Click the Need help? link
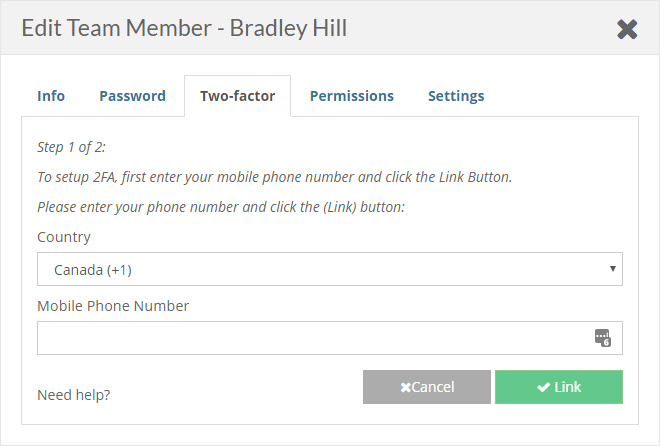Screen dimensions: 660x446 tap(73, 395)
